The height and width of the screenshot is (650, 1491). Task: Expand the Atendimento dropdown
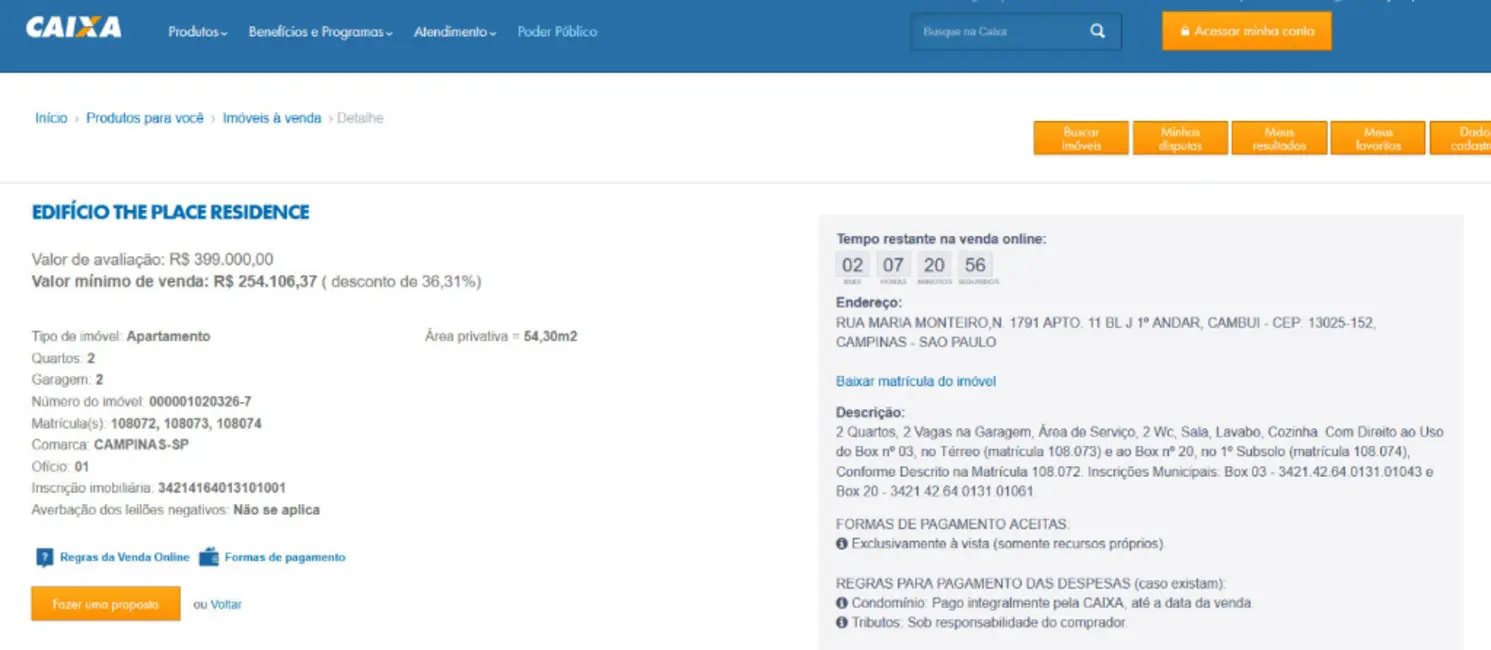point(455,31)
